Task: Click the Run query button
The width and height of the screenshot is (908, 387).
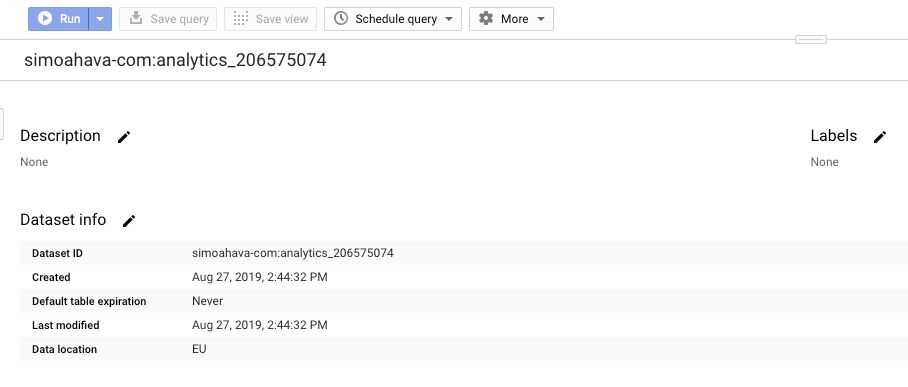Action: 58,19
